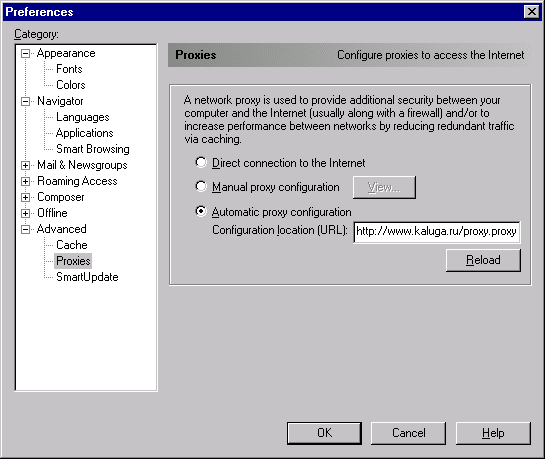
Task: Expand the Composer category
Action: coord(25,197)
